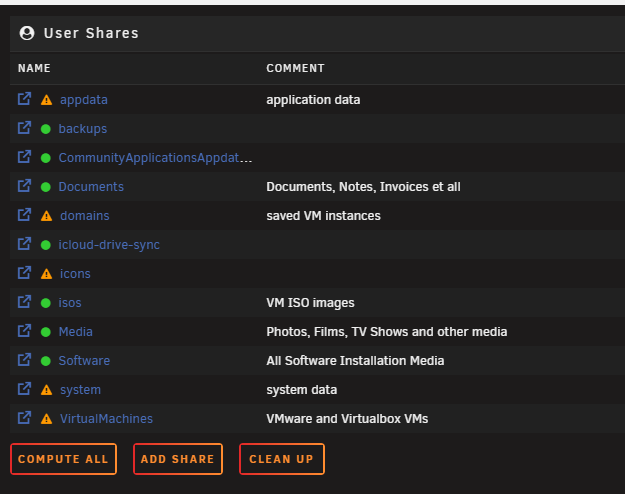Click the green status dot beside Media

coord(46,332)
